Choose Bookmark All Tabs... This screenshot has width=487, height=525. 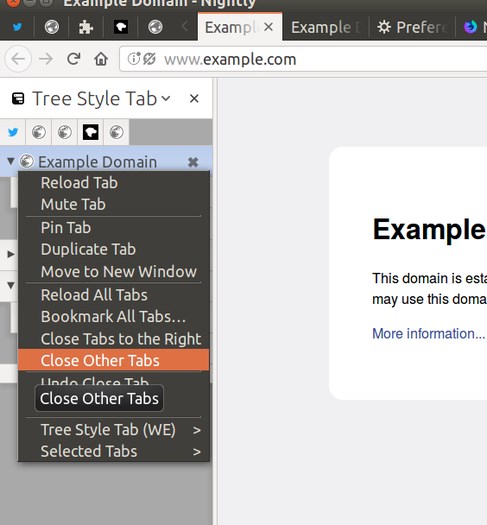click(114, 316)
